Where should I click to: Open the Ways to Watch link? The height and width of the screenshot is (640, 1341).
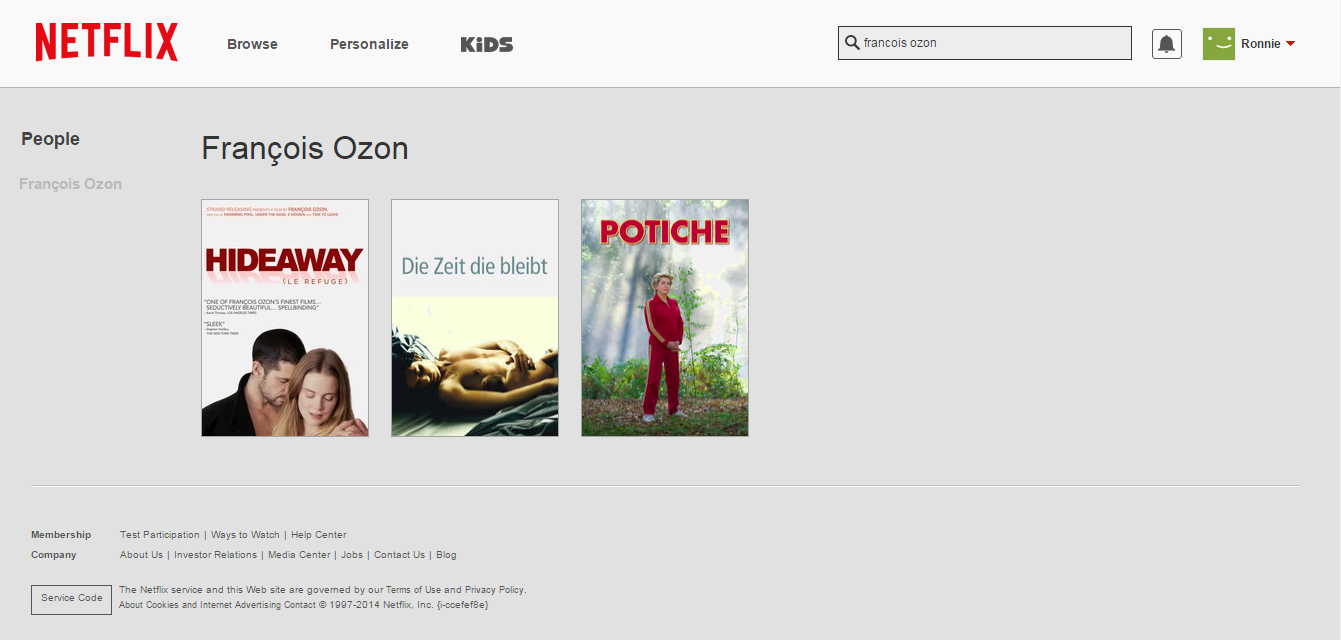(245, 535)
